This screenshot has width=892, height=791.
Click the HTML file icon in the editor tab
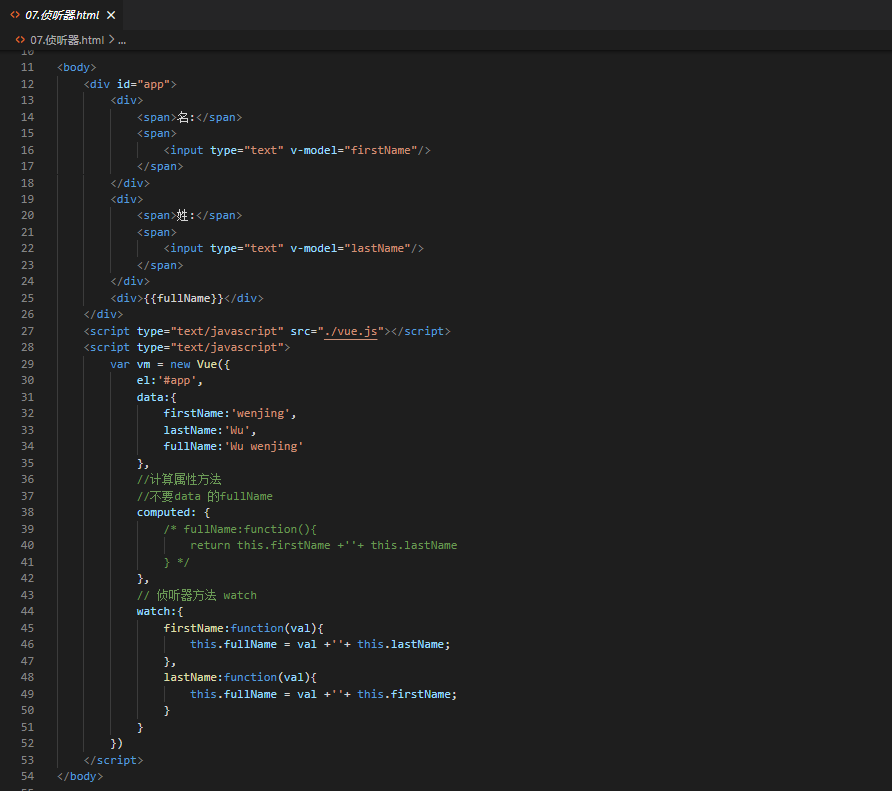[16, 15]
